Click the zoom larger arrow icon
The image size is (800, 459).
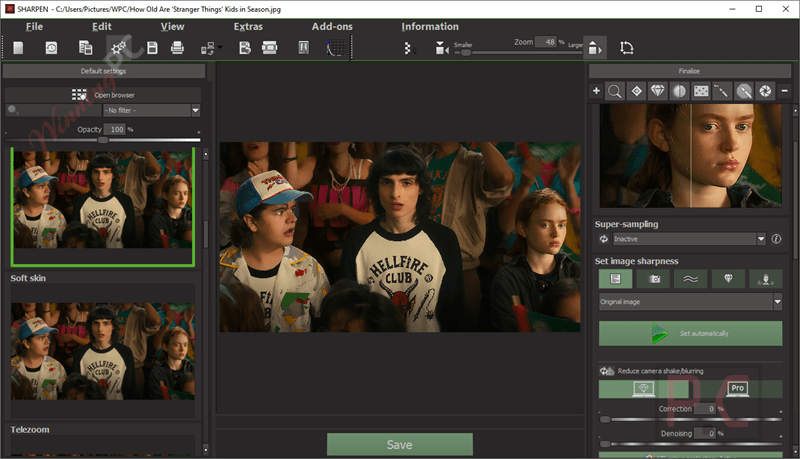pos(595,48)
